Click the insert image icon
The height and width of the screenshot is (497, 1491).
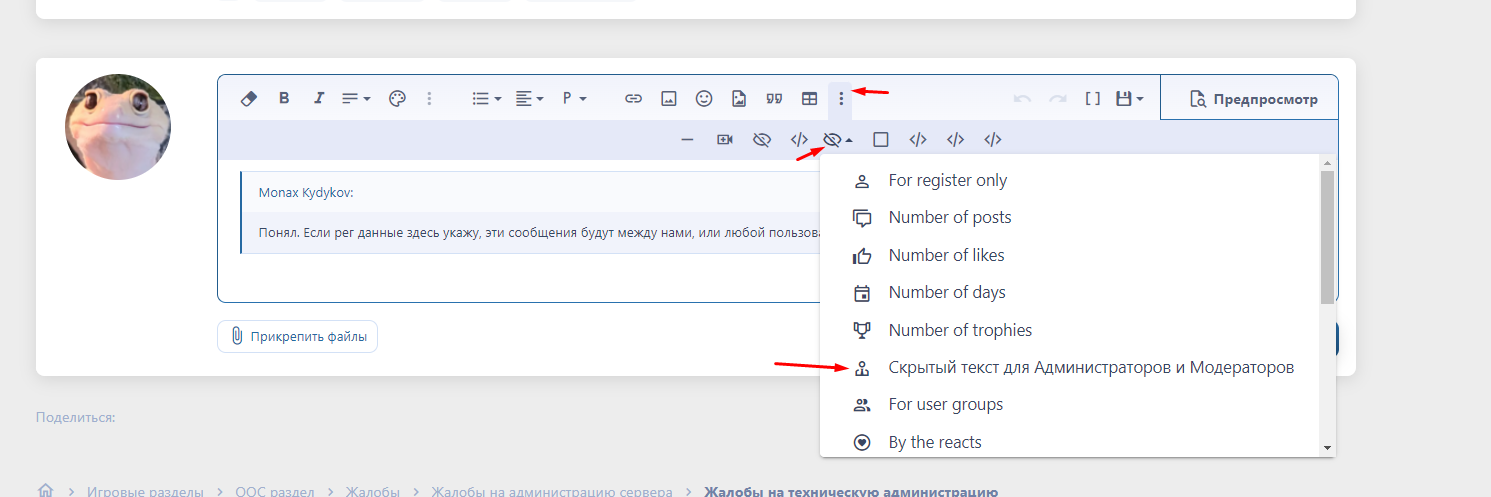[x=669, y=99]
